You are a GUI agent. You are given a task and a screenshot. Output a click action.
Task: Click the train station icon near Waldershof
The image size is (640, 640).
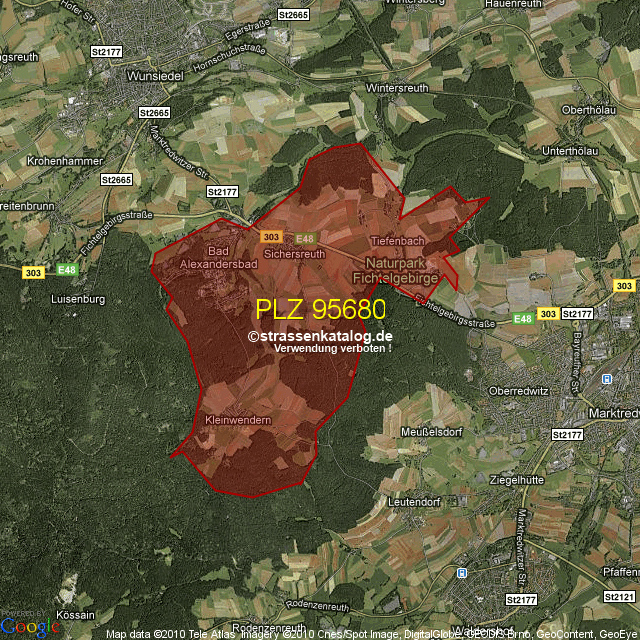click(x=460, y=573)
